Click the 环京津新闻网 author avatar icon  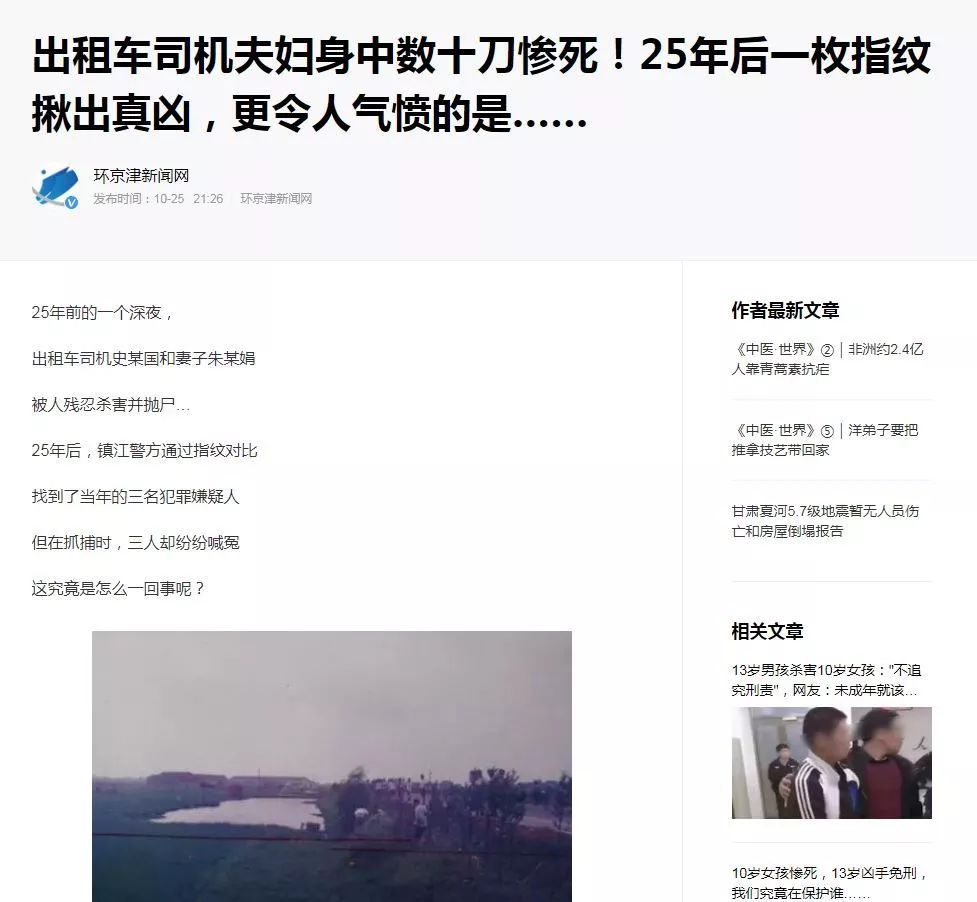tap(55, 186)
